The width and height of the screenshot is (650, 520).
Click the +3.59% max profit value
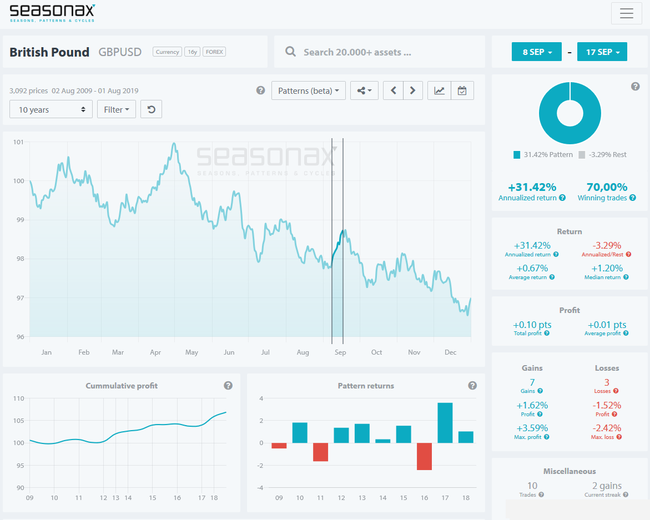[x=532, y=428]
